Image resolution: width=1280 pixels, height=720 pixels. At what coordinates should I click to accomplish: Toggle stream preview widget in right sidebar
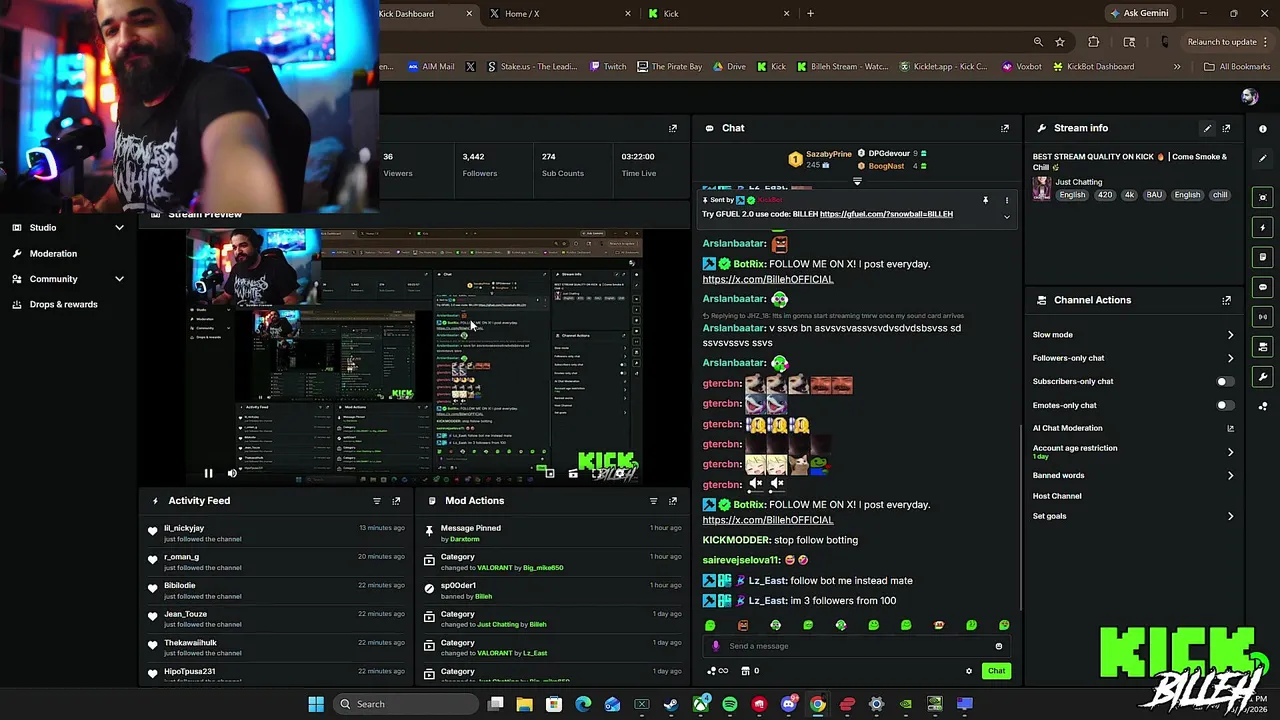coord(1263,197)
